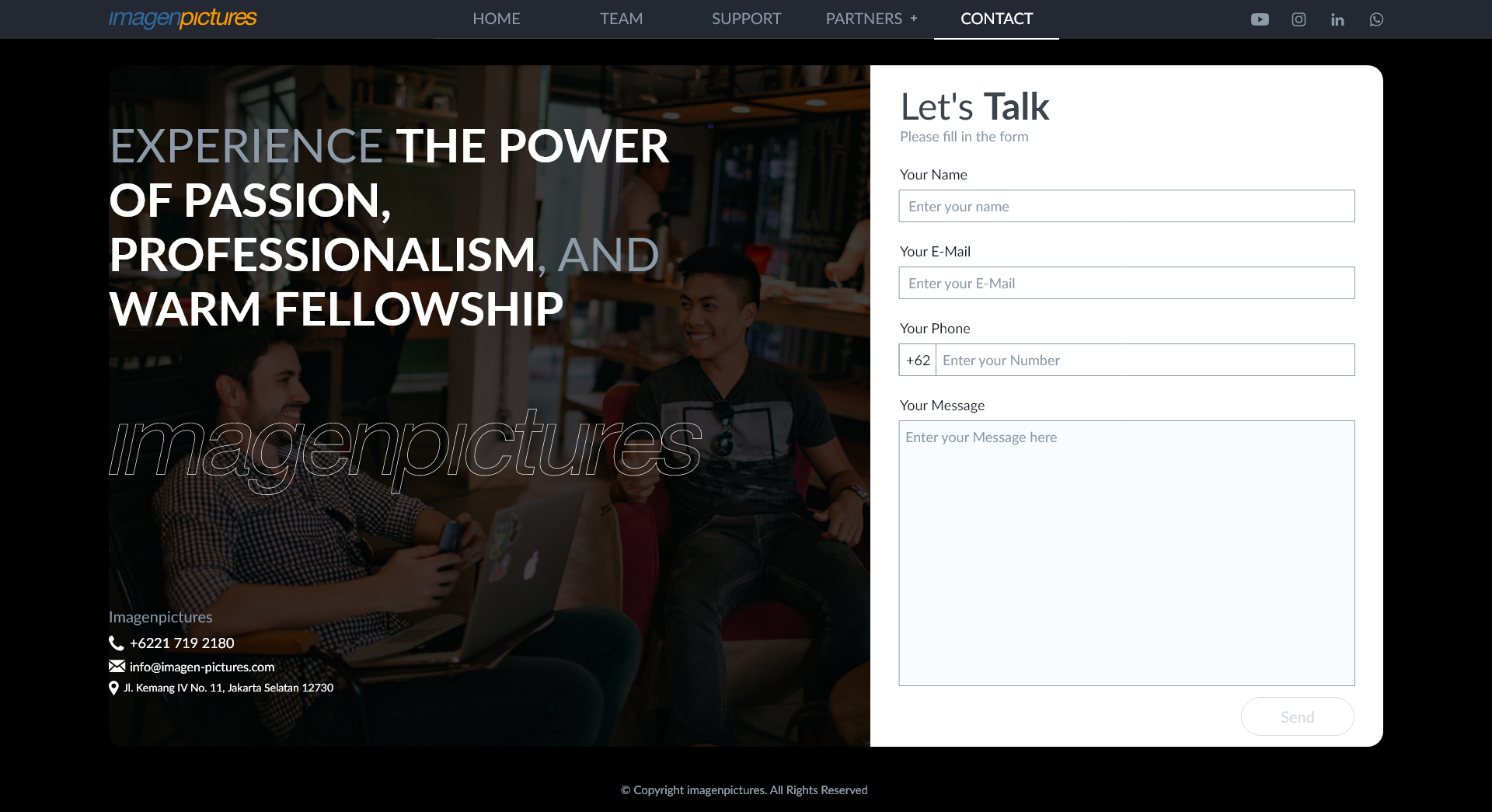Open the LinkedIn page icon

click(1337, 19)
